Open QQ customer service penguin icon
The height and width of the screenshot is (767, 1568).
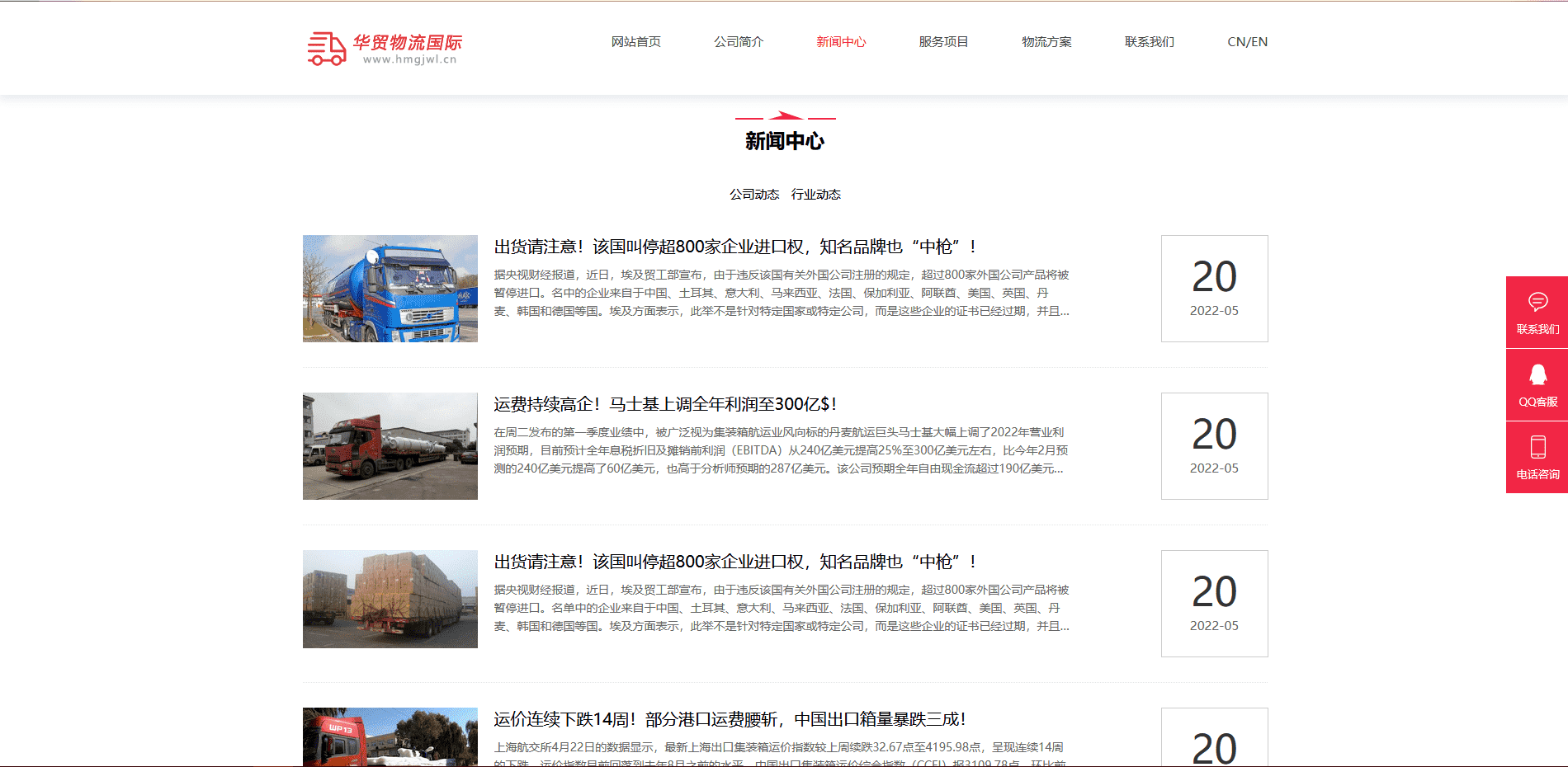(1537, 375)
